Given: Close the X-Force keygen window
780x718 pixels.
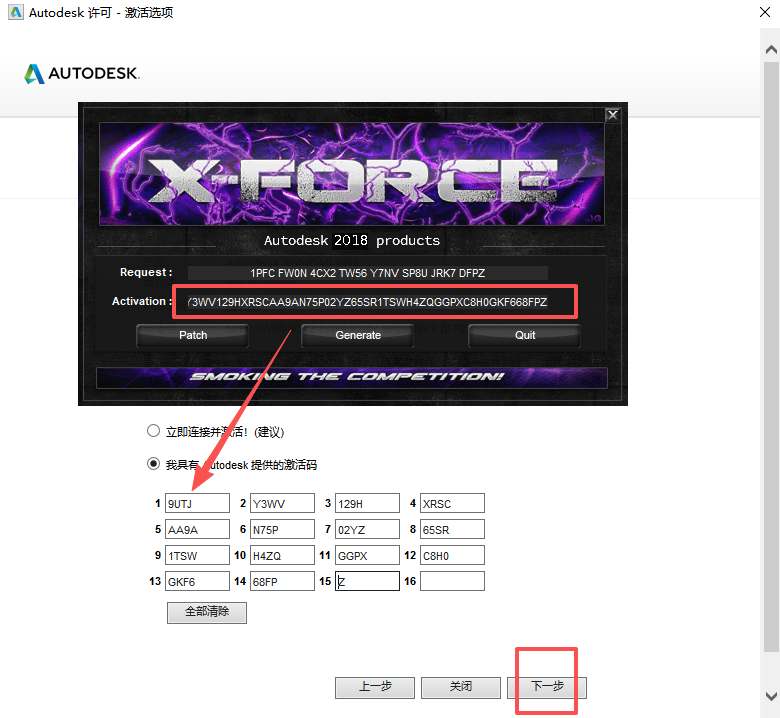Looking at the screenshot, I should (x=612, y=115).
